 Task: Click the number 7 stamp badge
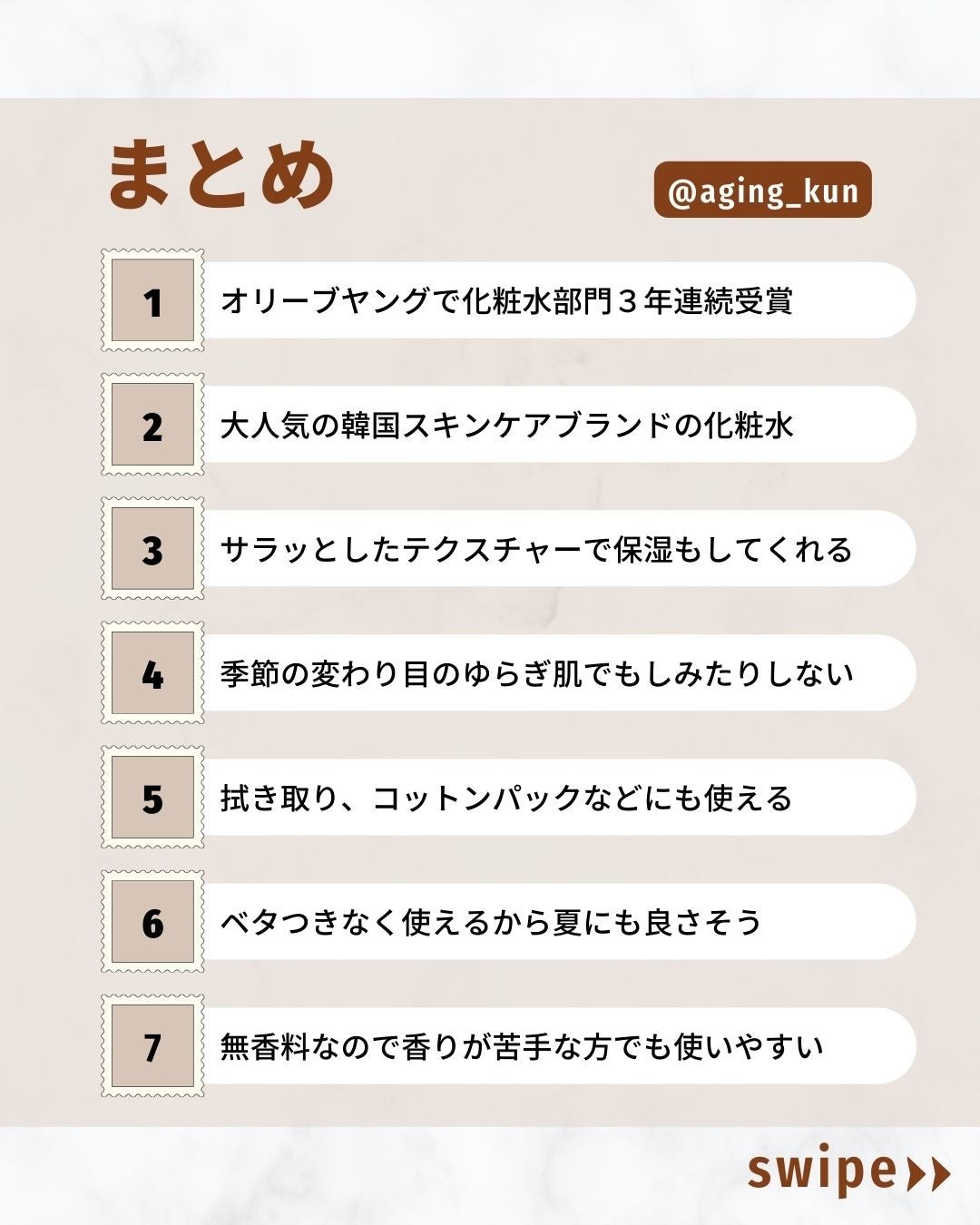tap(152, 1047)
